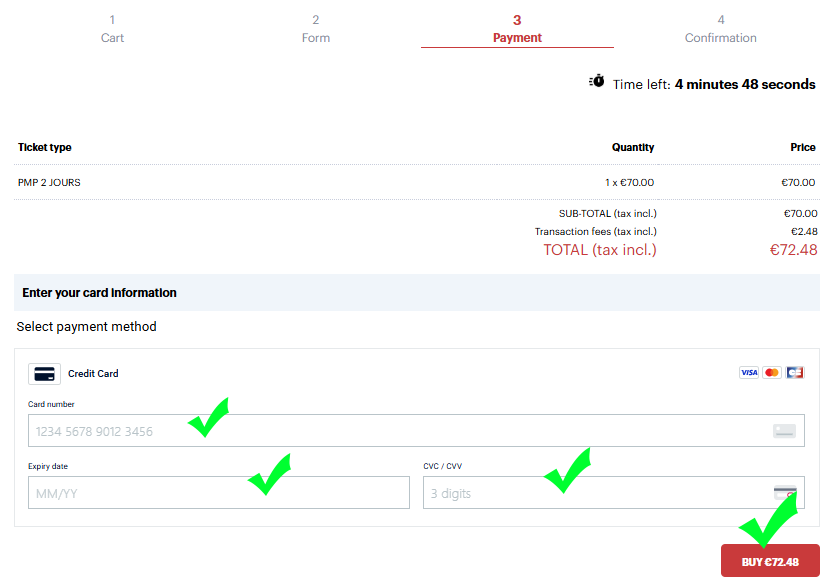The height and width of the screenshot is (580, 831).
Task: Select the Credit Card payment method label
Action: click(93, 374)
